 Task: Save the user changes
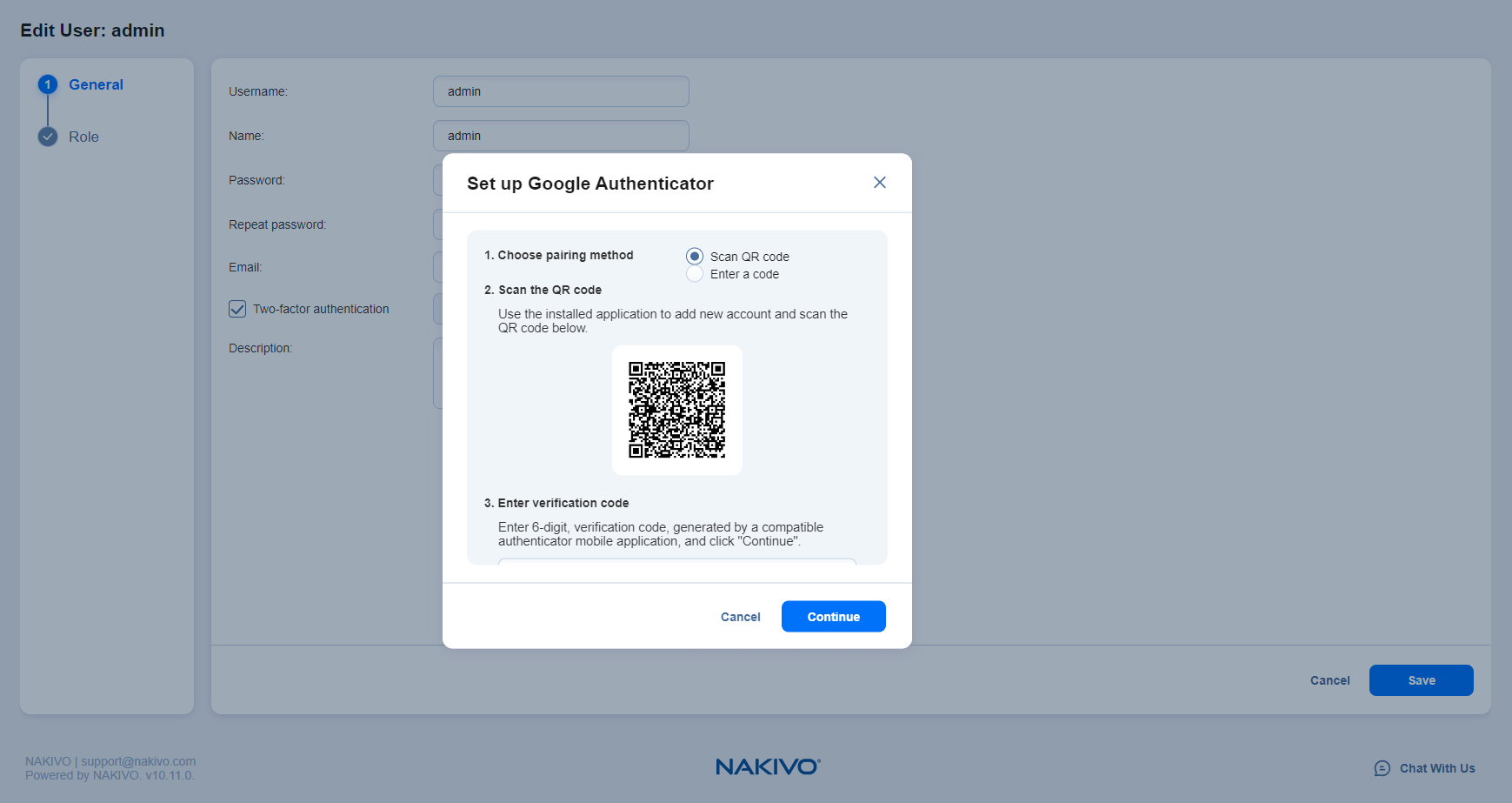tap(1421, 680)
